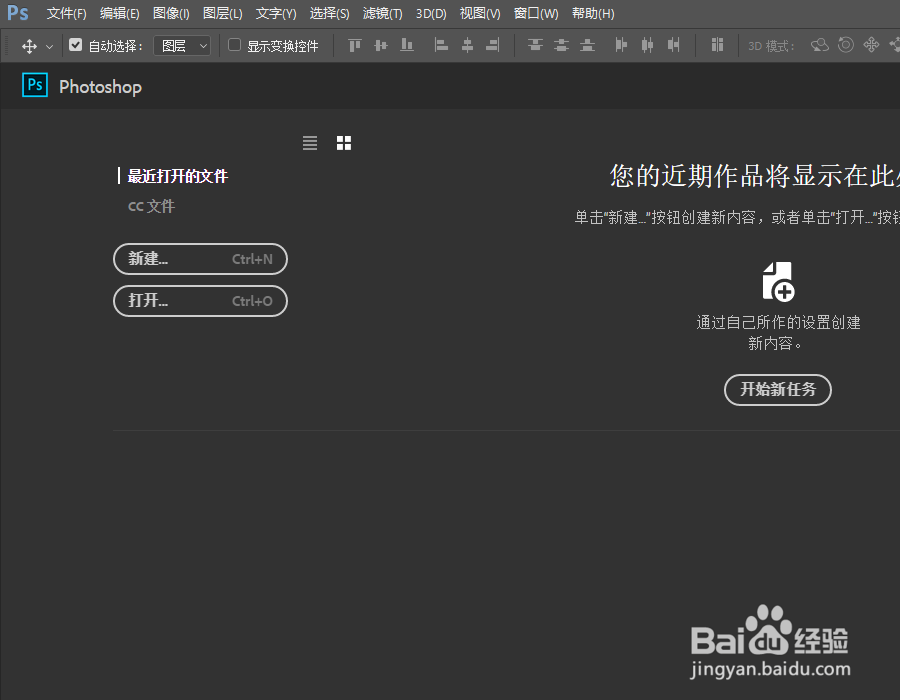Click Align vertical centers icon

(381, 45)
